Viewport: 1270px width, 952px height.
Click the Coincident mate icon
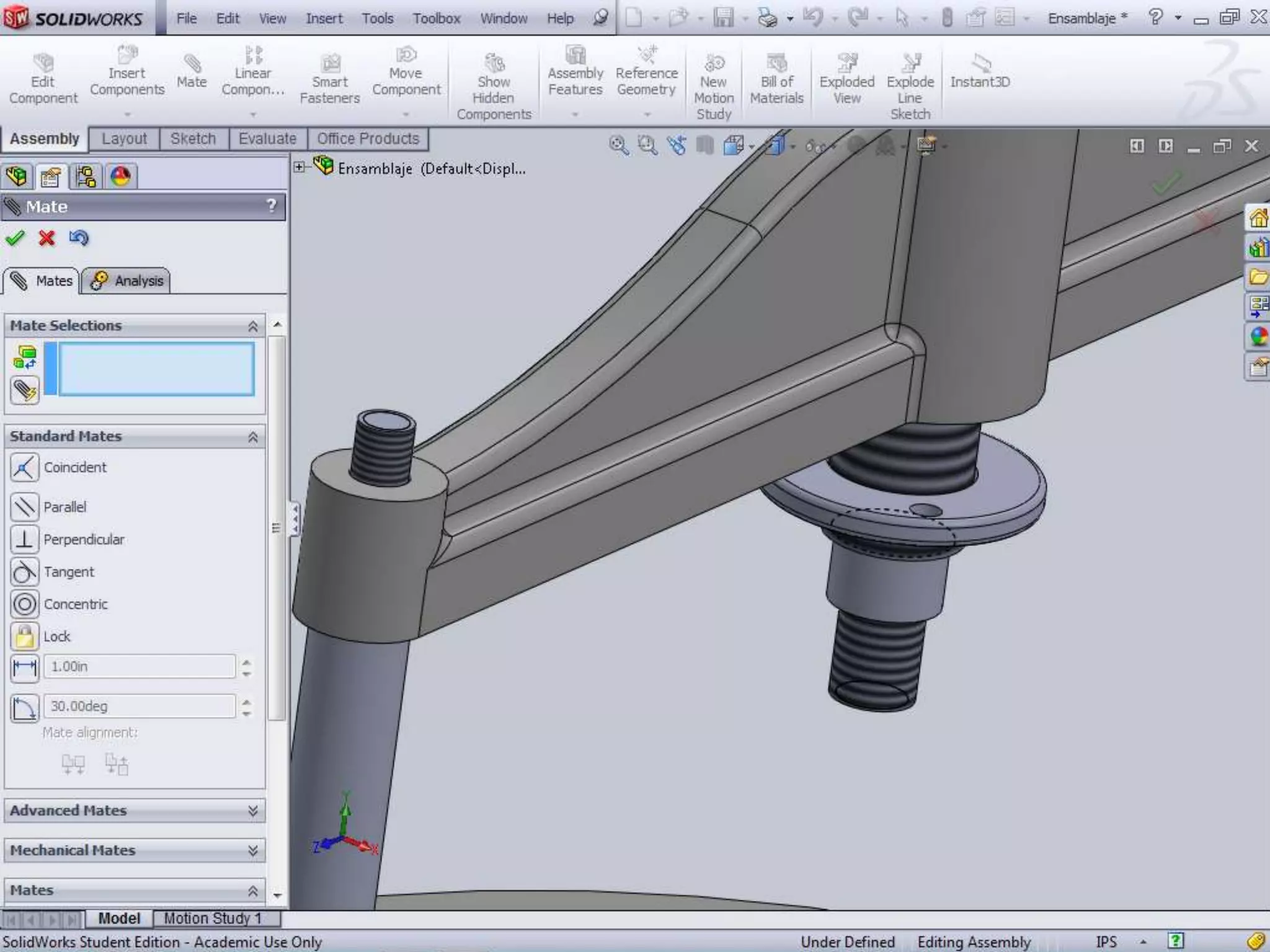(24, 467)
